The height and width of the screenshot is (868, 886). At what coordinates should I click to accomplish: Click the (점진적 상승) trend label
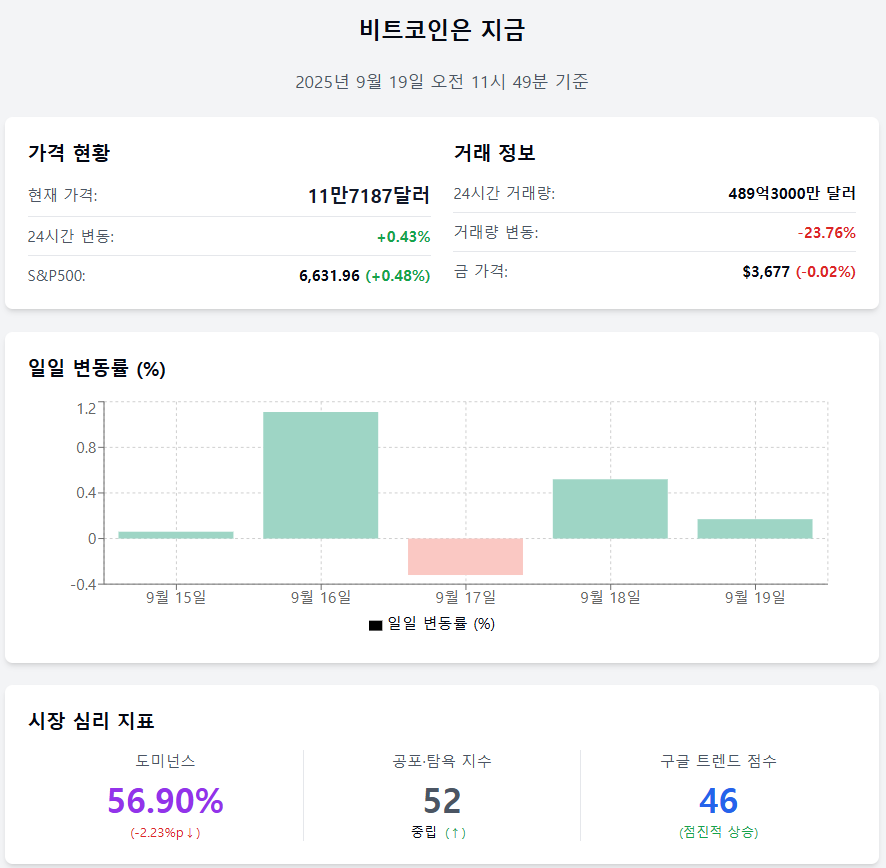(x=718, y=832)
